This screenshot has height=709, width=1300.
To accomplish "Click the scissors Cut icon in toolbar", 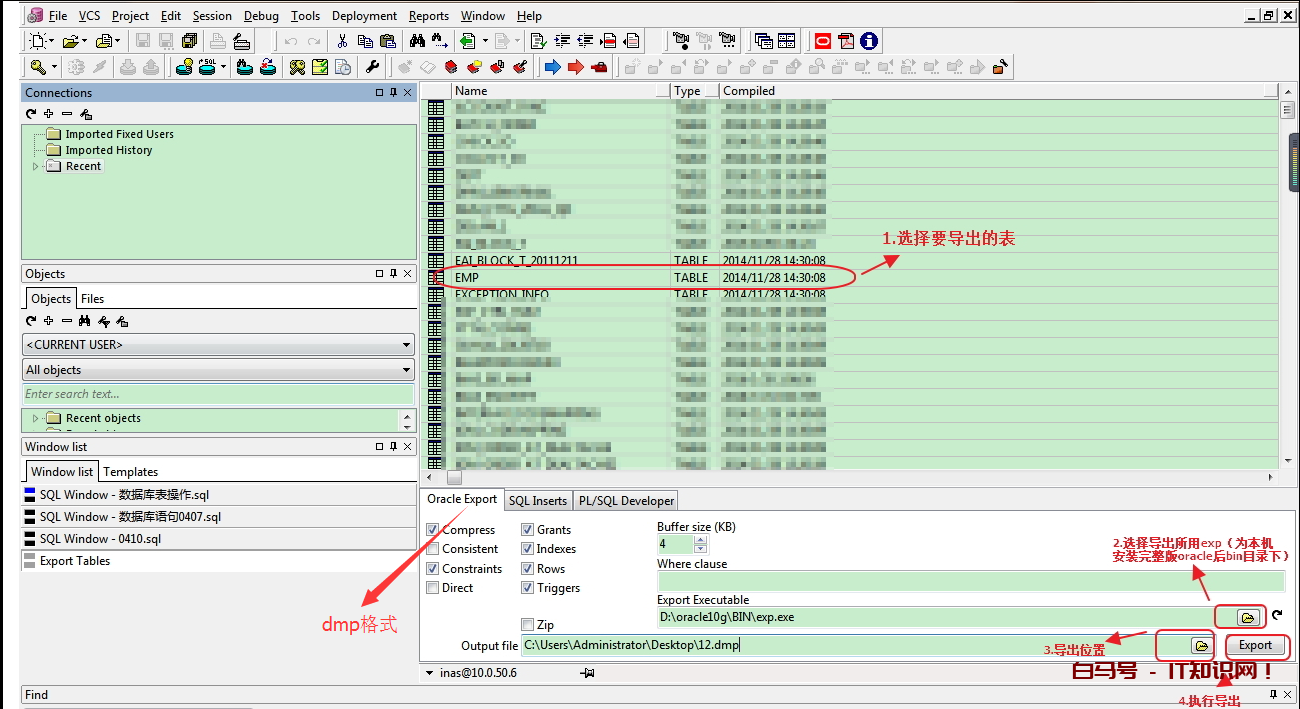I will click(342, 41).
